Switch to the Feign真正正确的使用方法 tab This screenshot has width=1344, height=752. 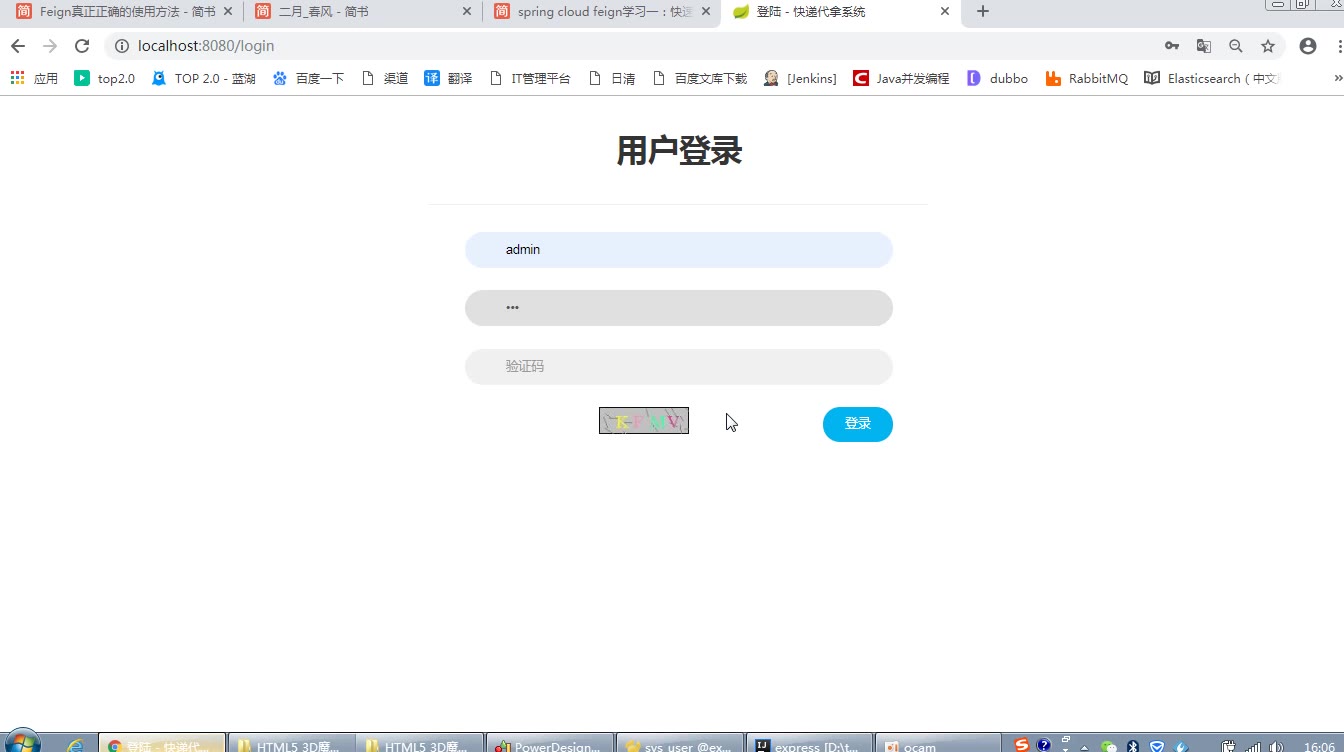click(122, 12)
